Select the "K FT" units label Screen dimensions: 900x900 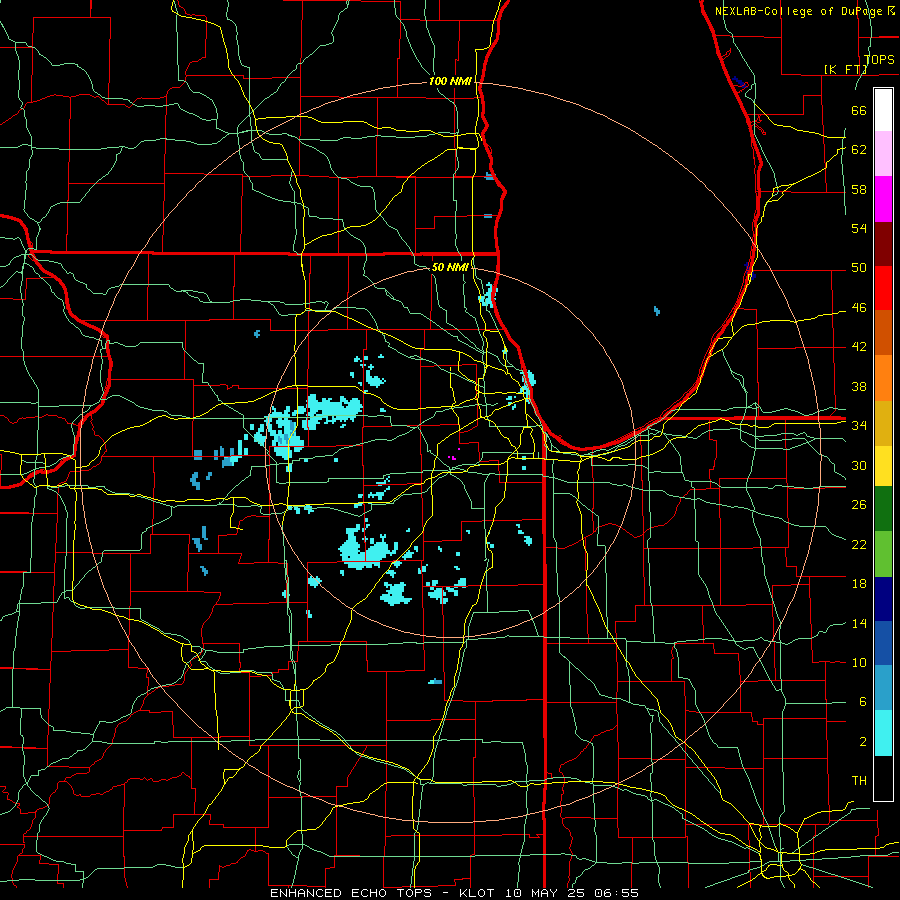coord(846,69)
